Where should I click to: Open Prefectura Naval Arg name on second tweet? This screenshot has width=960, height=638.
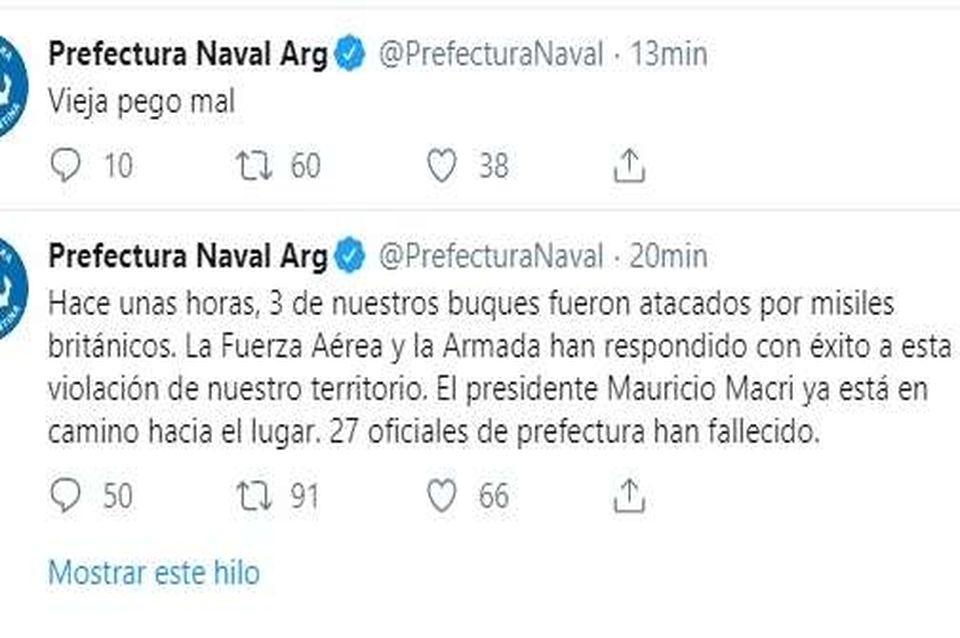point(188,257)
